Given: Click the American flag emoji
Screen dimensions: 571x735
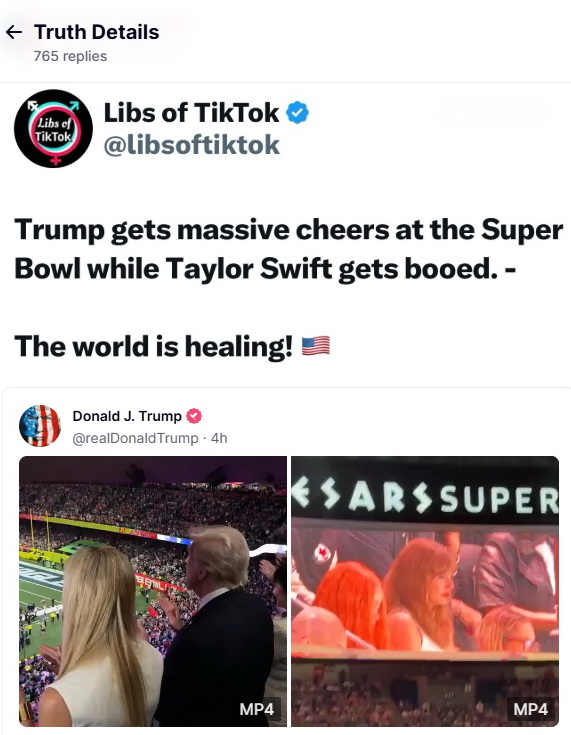Looking at the screenshot, I should pyautogui.click(x=316, y=346).
